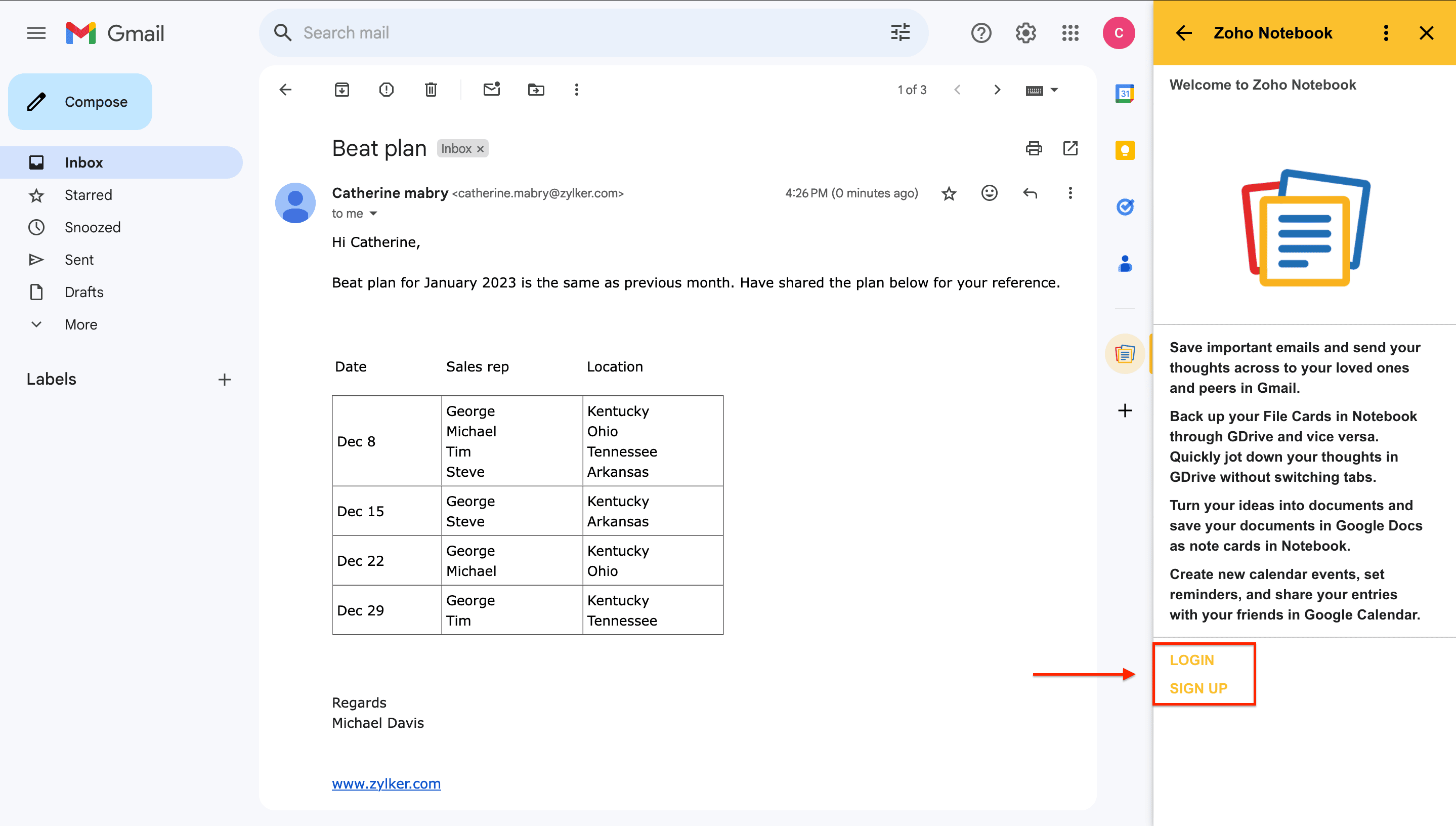Click LOGIN in Zoho Notebook panel
The width and height of the screenshot is (1456, 826).
point(1191,660)
